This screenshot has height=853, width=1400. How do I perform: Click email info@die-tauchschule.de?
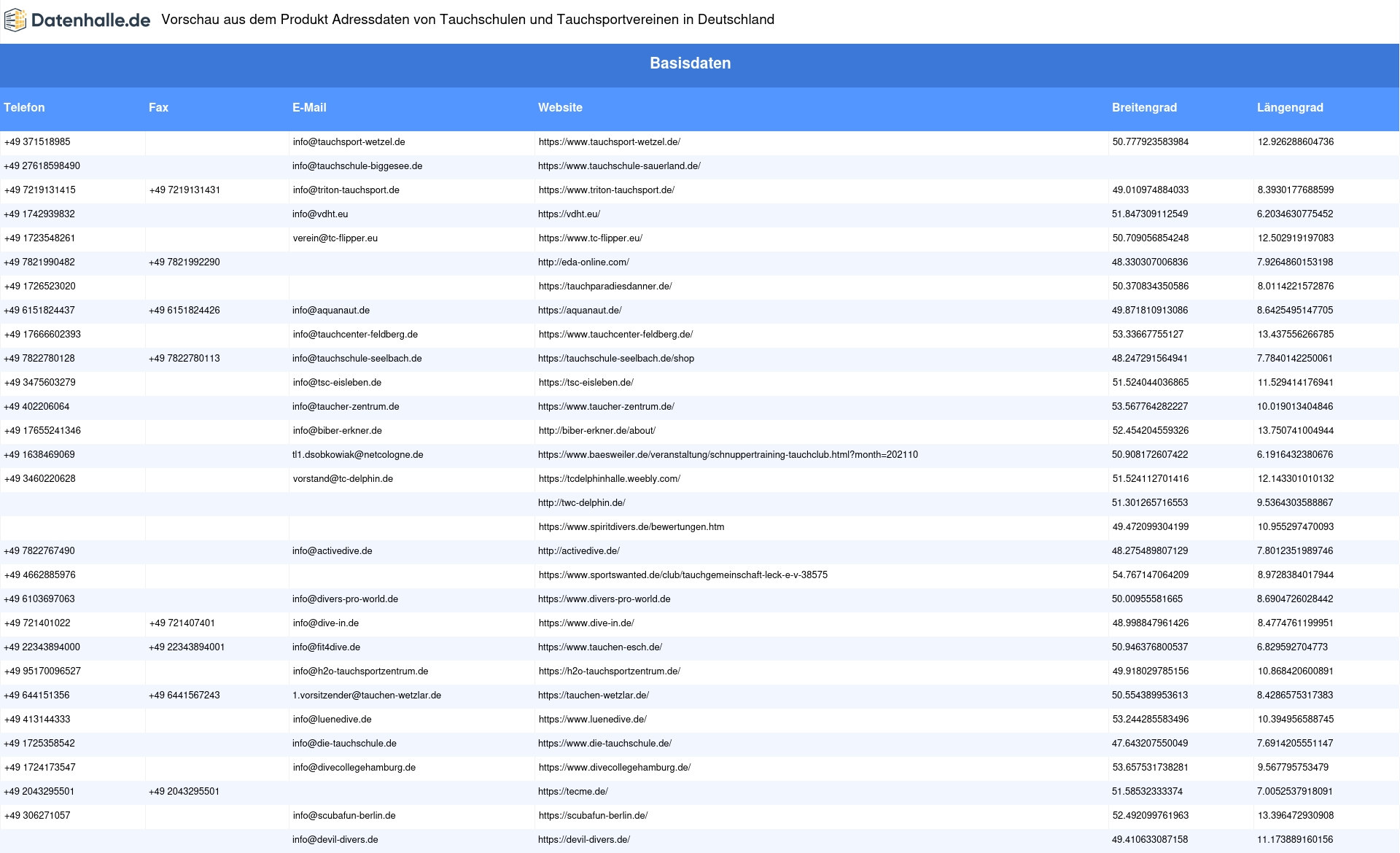click(344, 744)
